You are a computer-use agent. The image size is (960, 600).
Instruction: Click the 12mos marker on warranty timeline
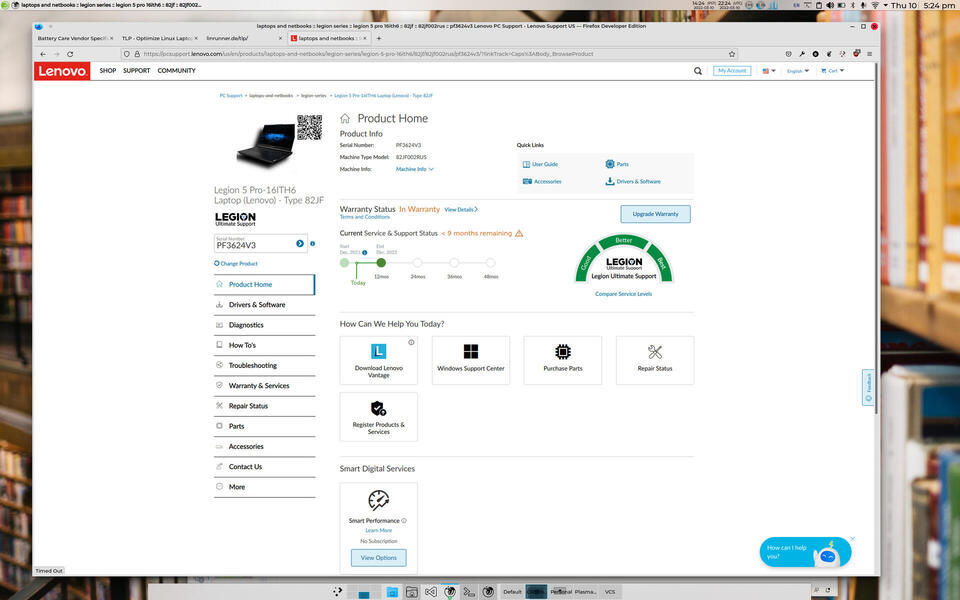click(x=381, y=263)
